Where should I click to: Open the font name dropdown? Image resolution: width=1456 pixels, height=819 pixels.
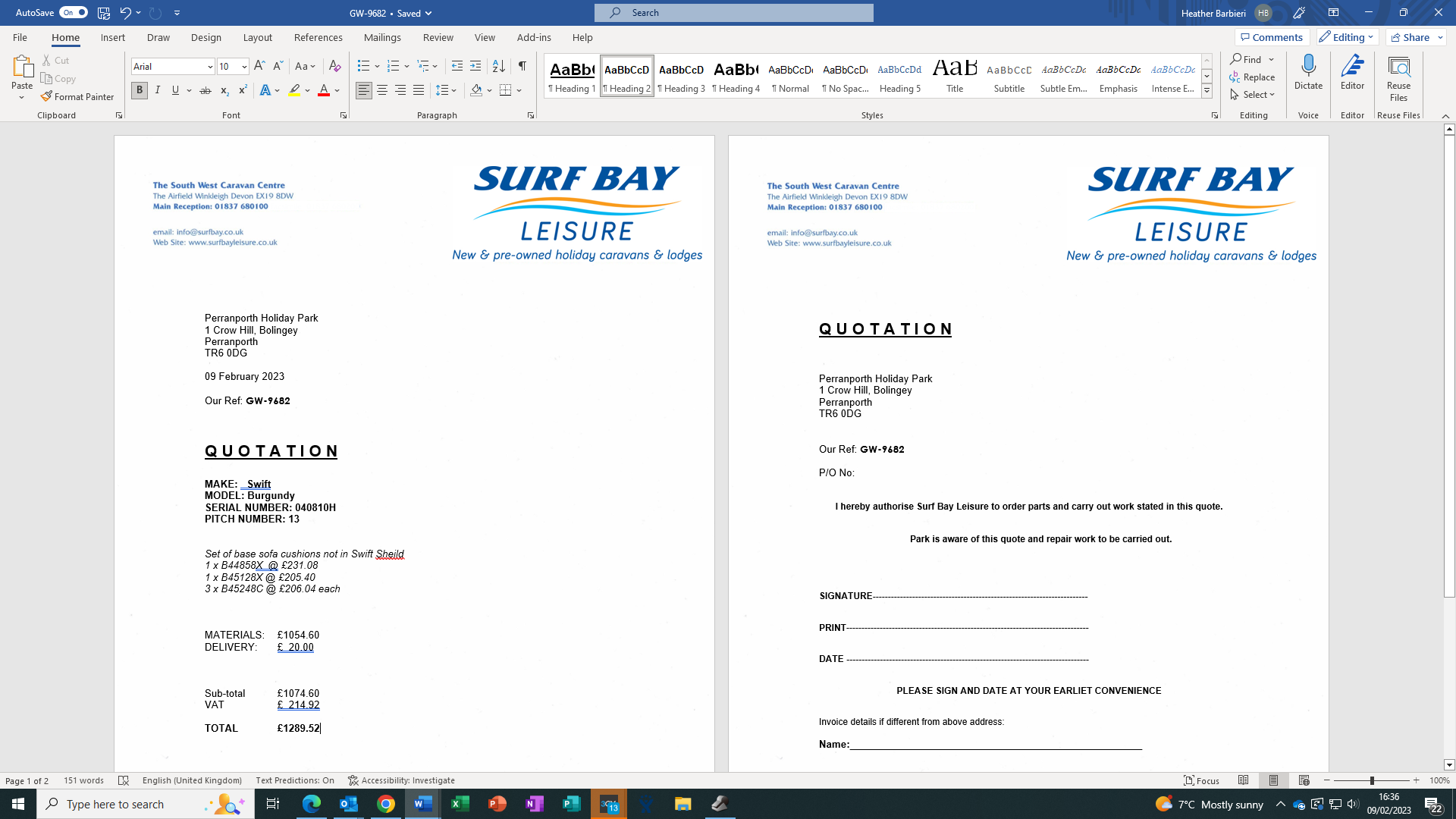(x=210, y=67)
